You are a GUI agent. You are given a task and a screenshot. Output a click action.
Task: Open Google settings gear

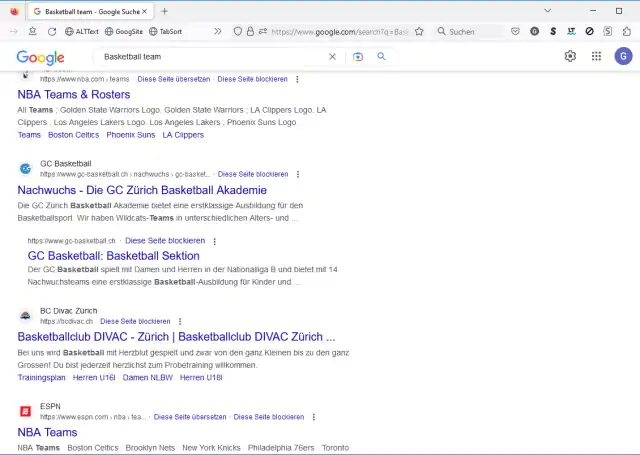tap(570, 56)
